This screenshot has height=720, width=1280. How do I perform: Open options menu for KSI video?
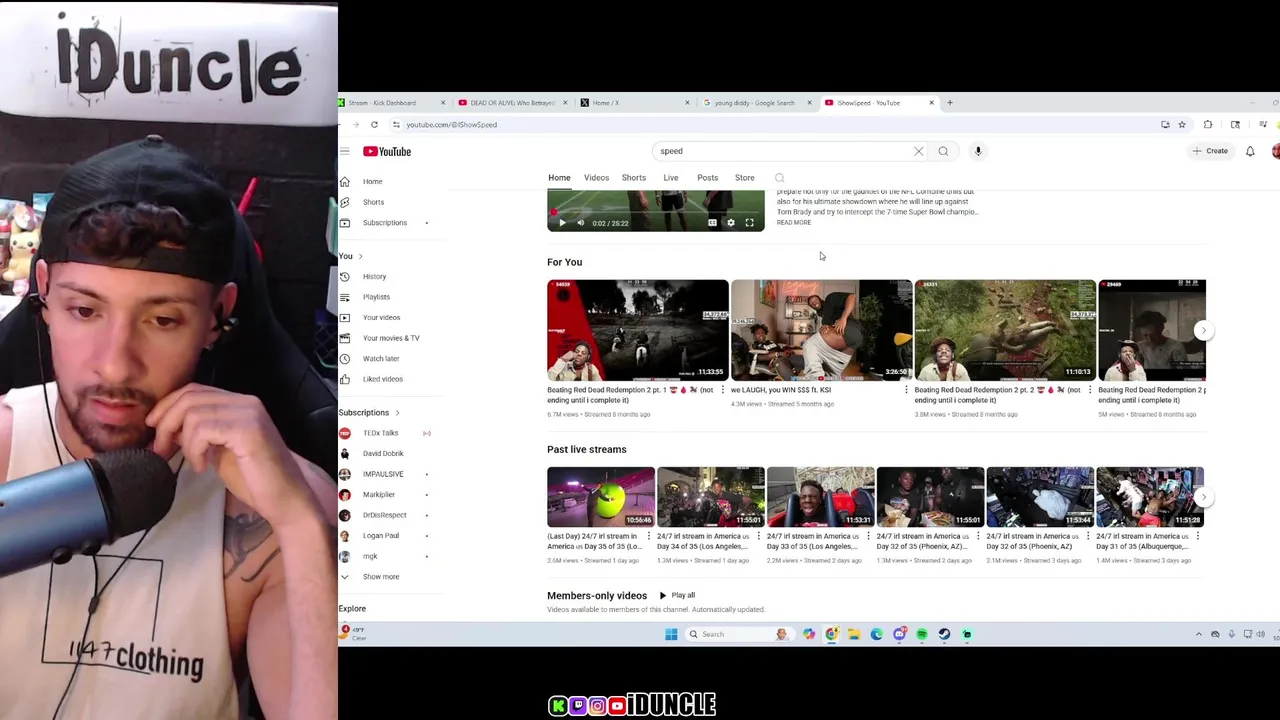click(906, 390)
